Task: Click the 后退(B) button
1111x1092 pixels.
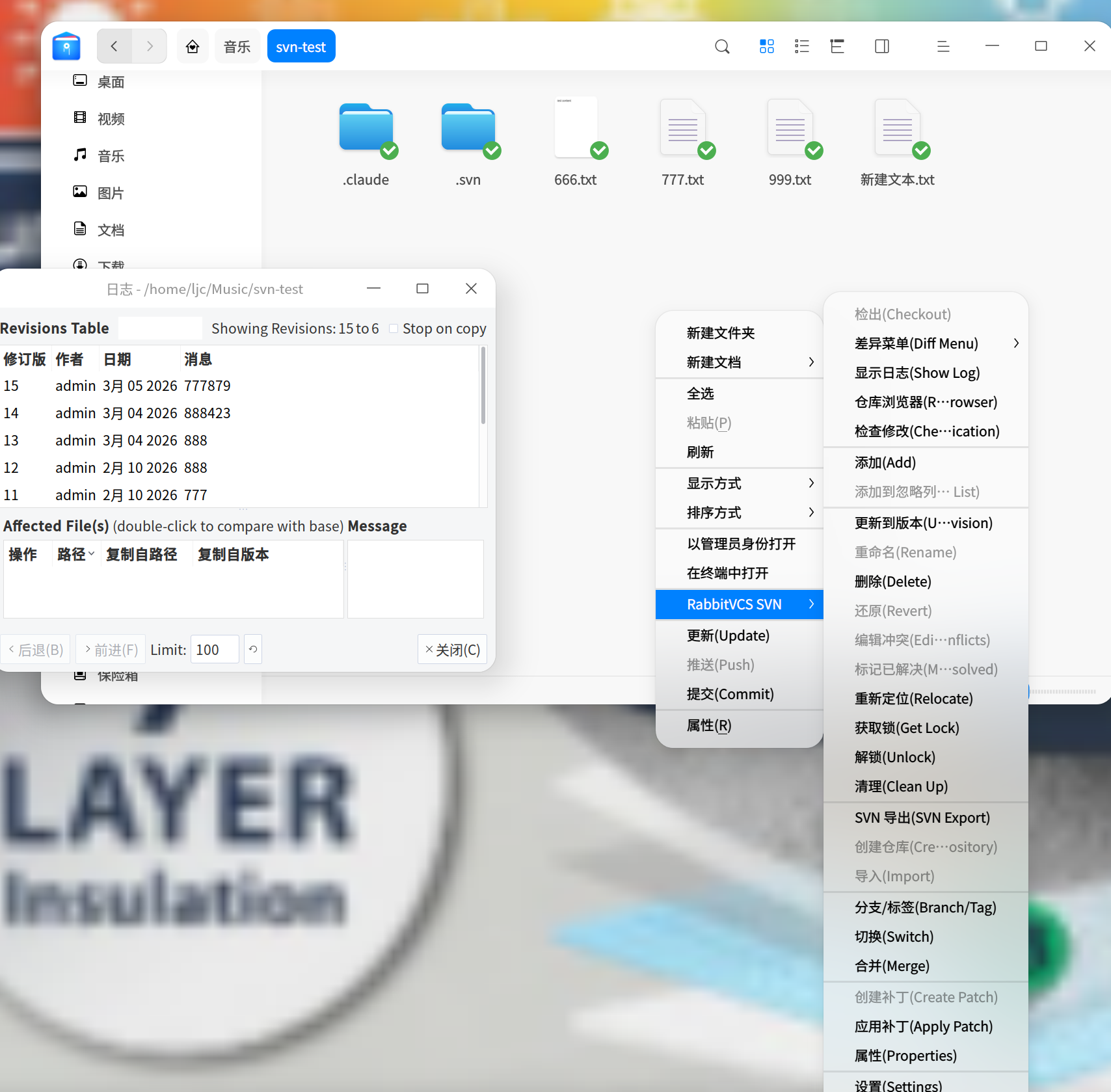Action: pos(36,650)
